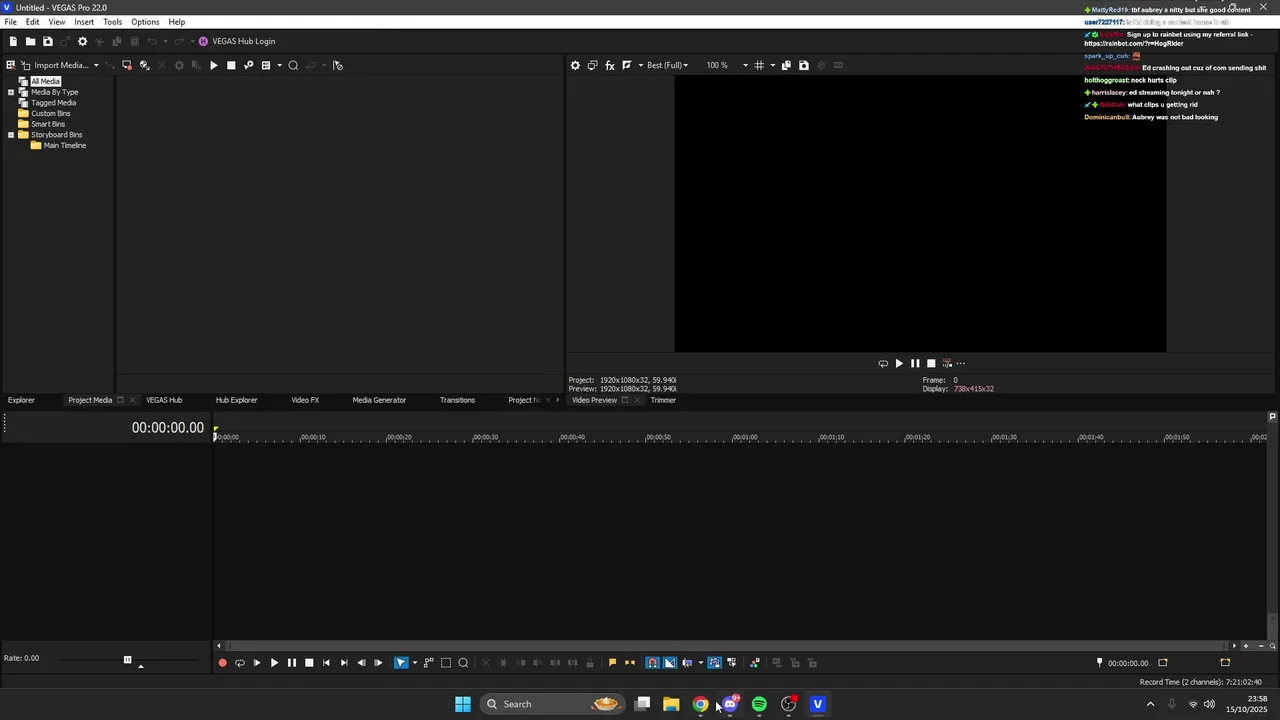Select All Media in the bin tree
The image size is (1280, 720).
coord(46,81)
